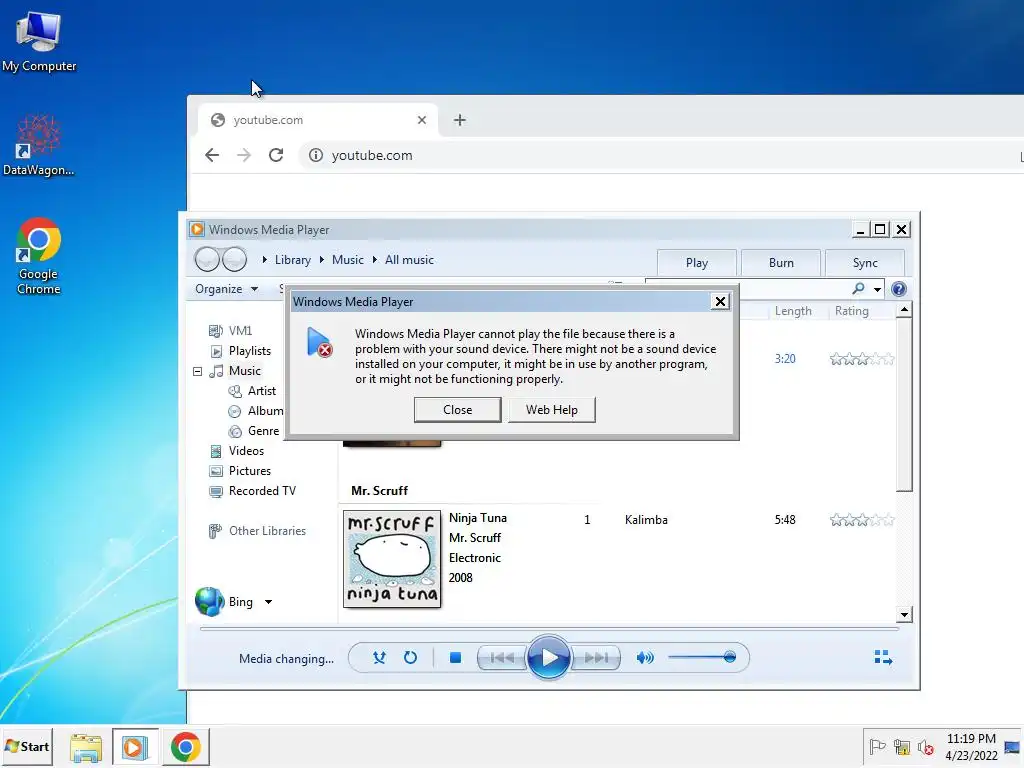Click the Windows Media Player taskbar icon
The width and height of the screenshot is (1024, 768).
(135, 747)
